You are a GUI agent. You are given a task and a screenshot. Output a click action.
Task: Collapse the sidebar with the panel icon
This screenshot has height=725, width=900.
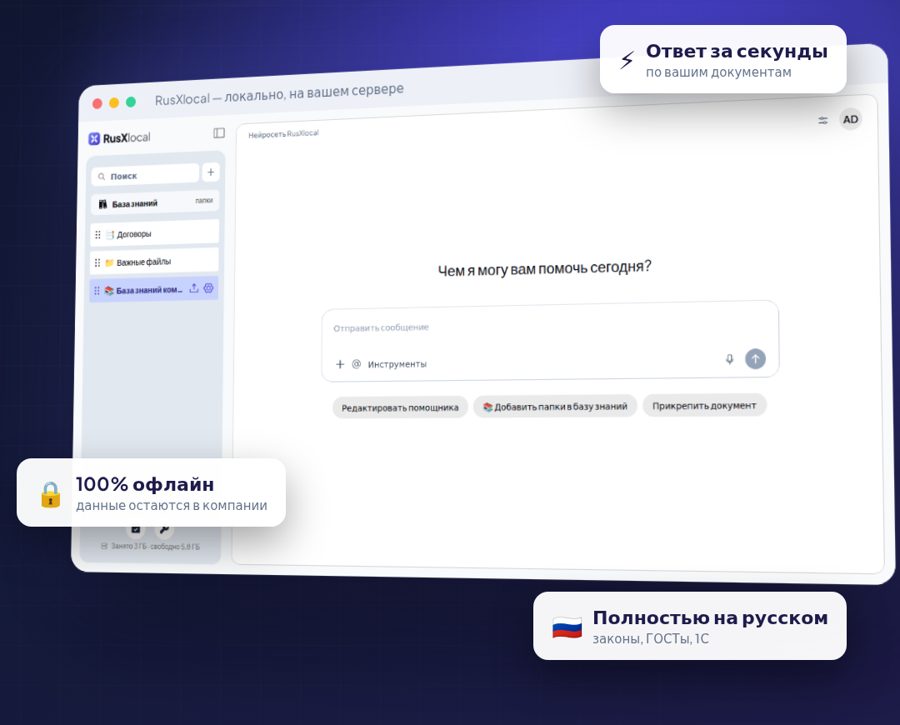(219, 133)
